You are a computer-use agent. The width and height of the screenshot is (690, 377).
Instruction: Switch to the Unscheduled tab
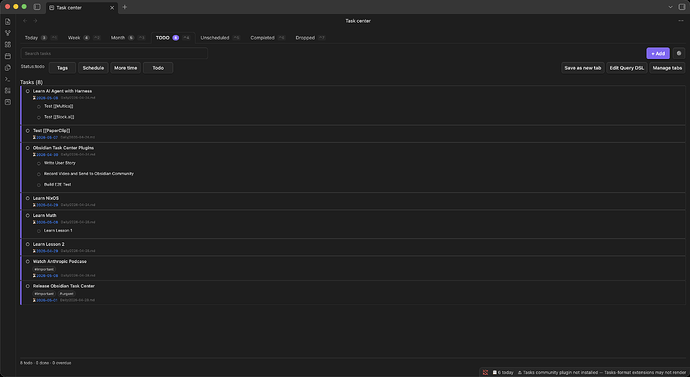[x=220, y=38]
